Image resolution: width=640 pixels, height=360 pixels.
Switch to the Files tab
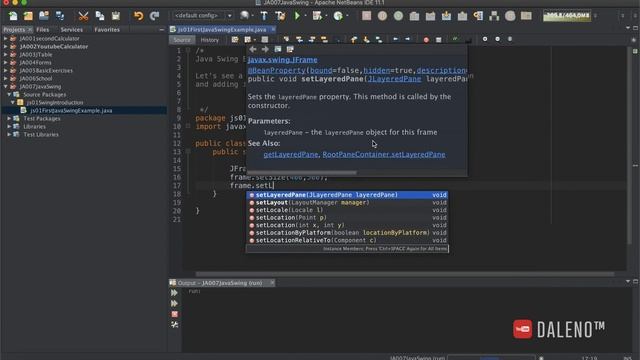pos(42,30)
